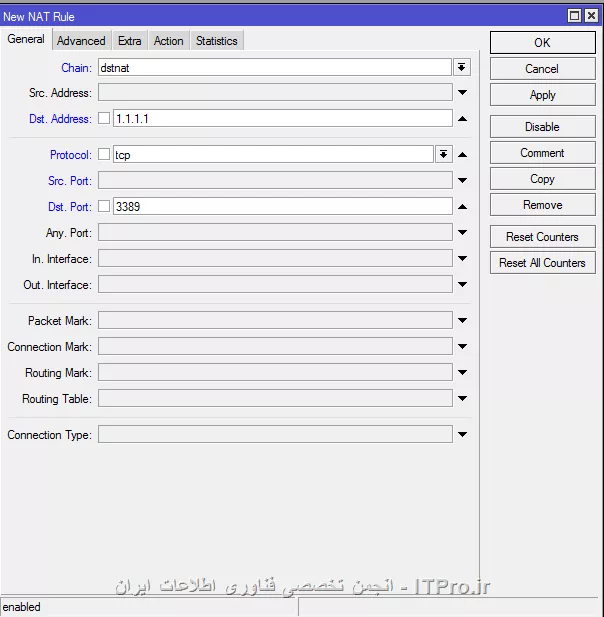Toggle the Dst. Address invert checkbox
The image size is (604, 617).
[x=104, y=118]
